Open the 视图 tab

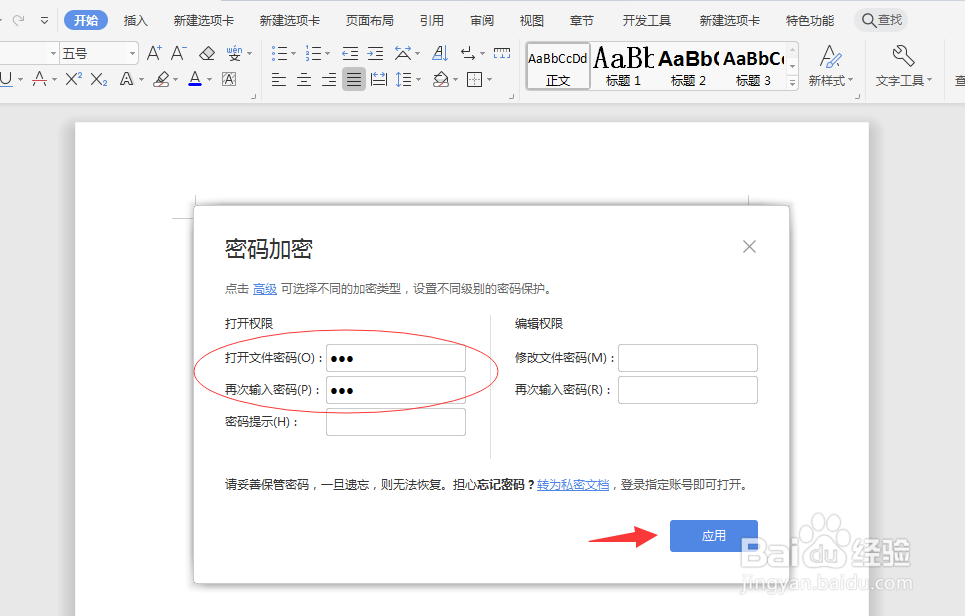532,20
